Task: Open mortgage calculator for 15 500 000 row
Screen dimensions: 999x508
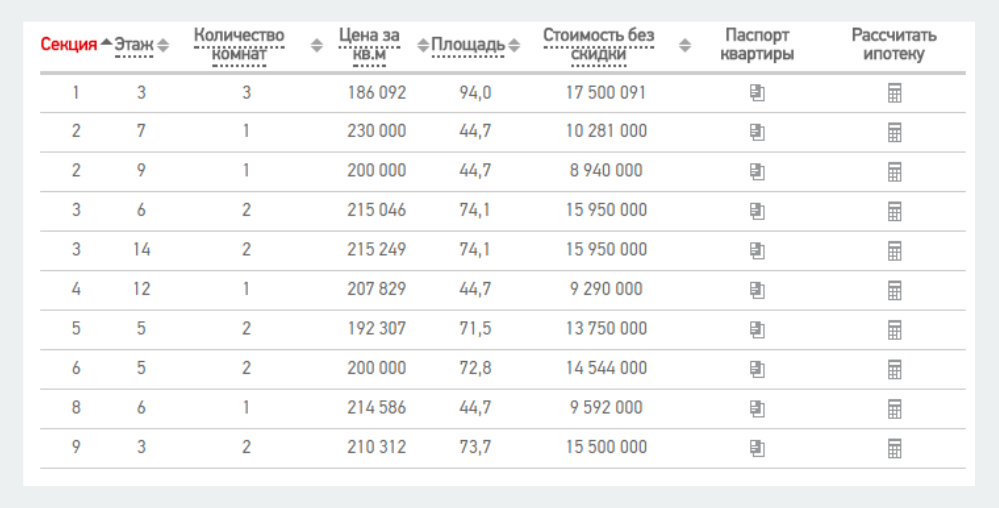Action: pos(895,449)
